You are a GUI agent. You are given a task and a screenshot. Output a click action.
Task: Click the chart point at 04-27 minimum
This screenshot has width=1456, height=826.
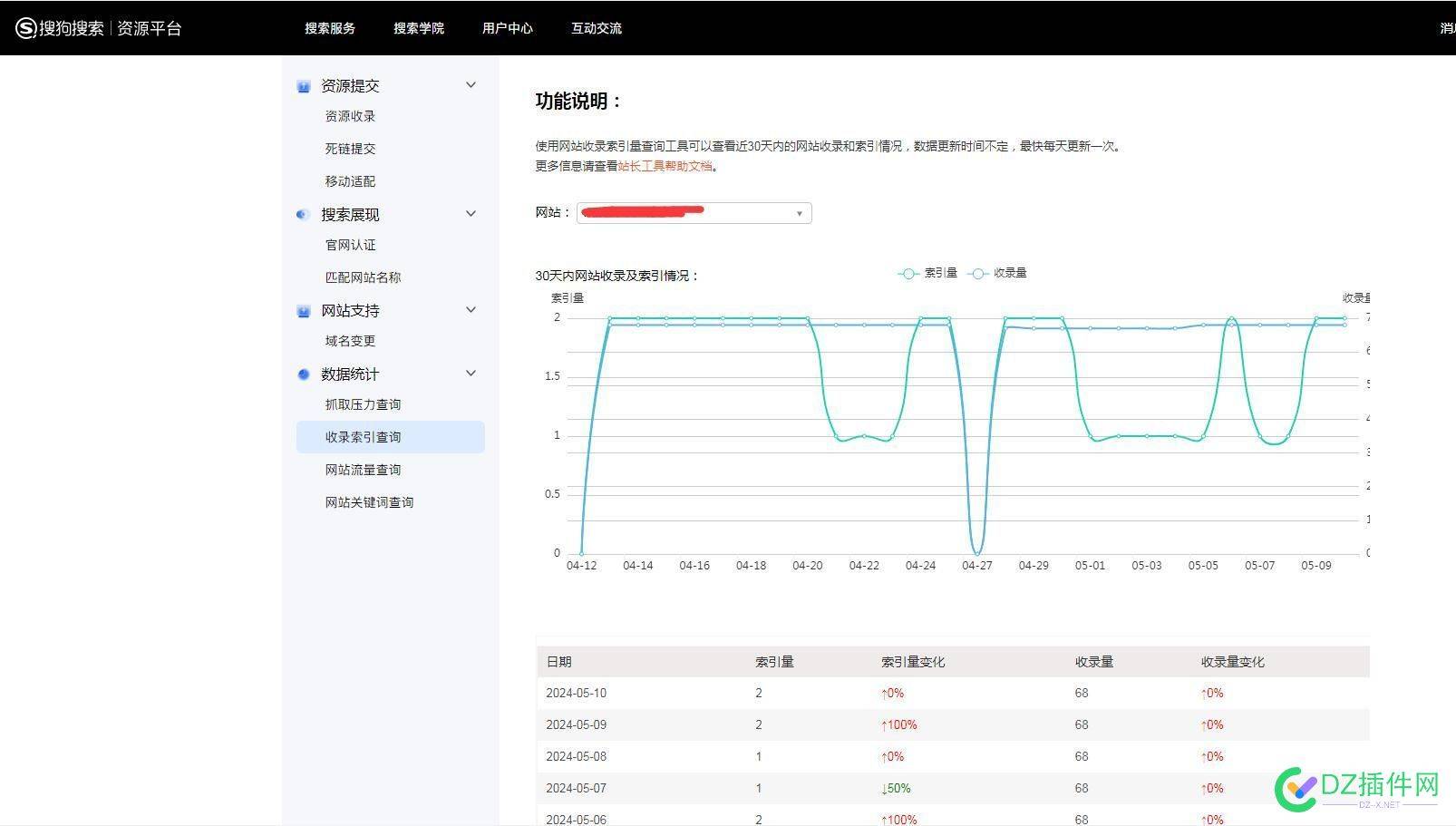[x=976, y=553]
